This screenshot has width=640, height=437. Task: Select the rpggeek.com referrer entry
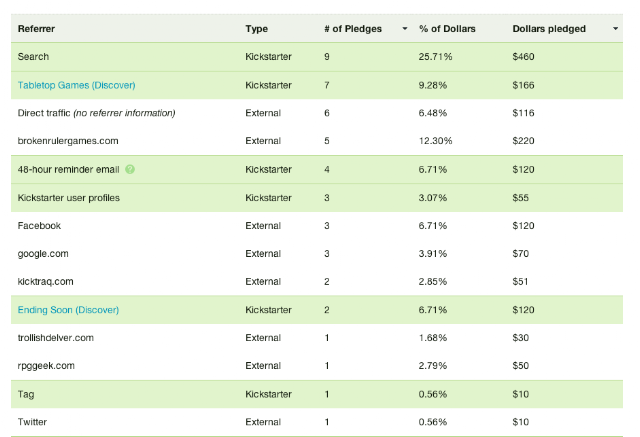point(46,366)
